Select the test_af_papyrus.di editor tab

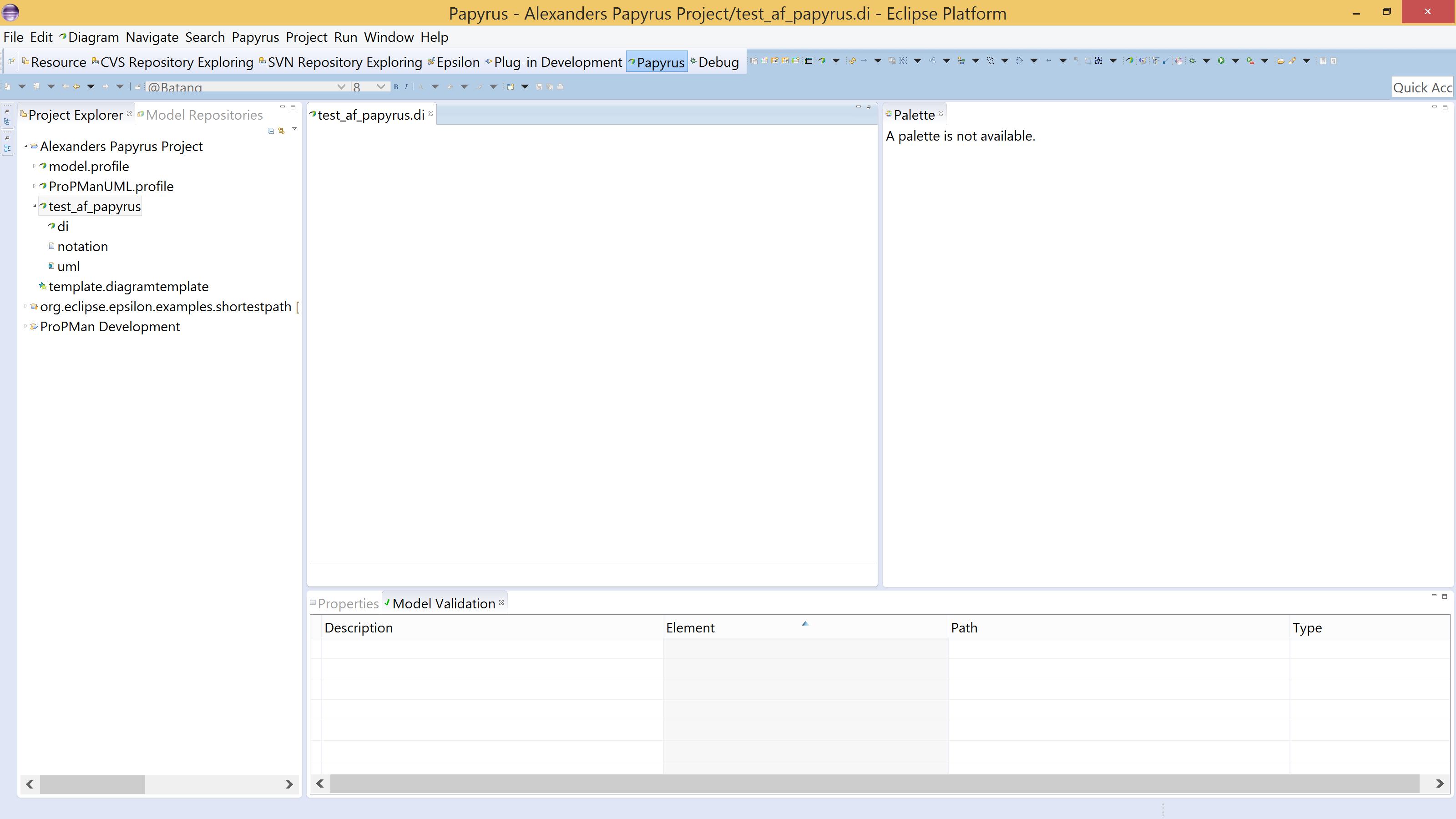(371, 115)
